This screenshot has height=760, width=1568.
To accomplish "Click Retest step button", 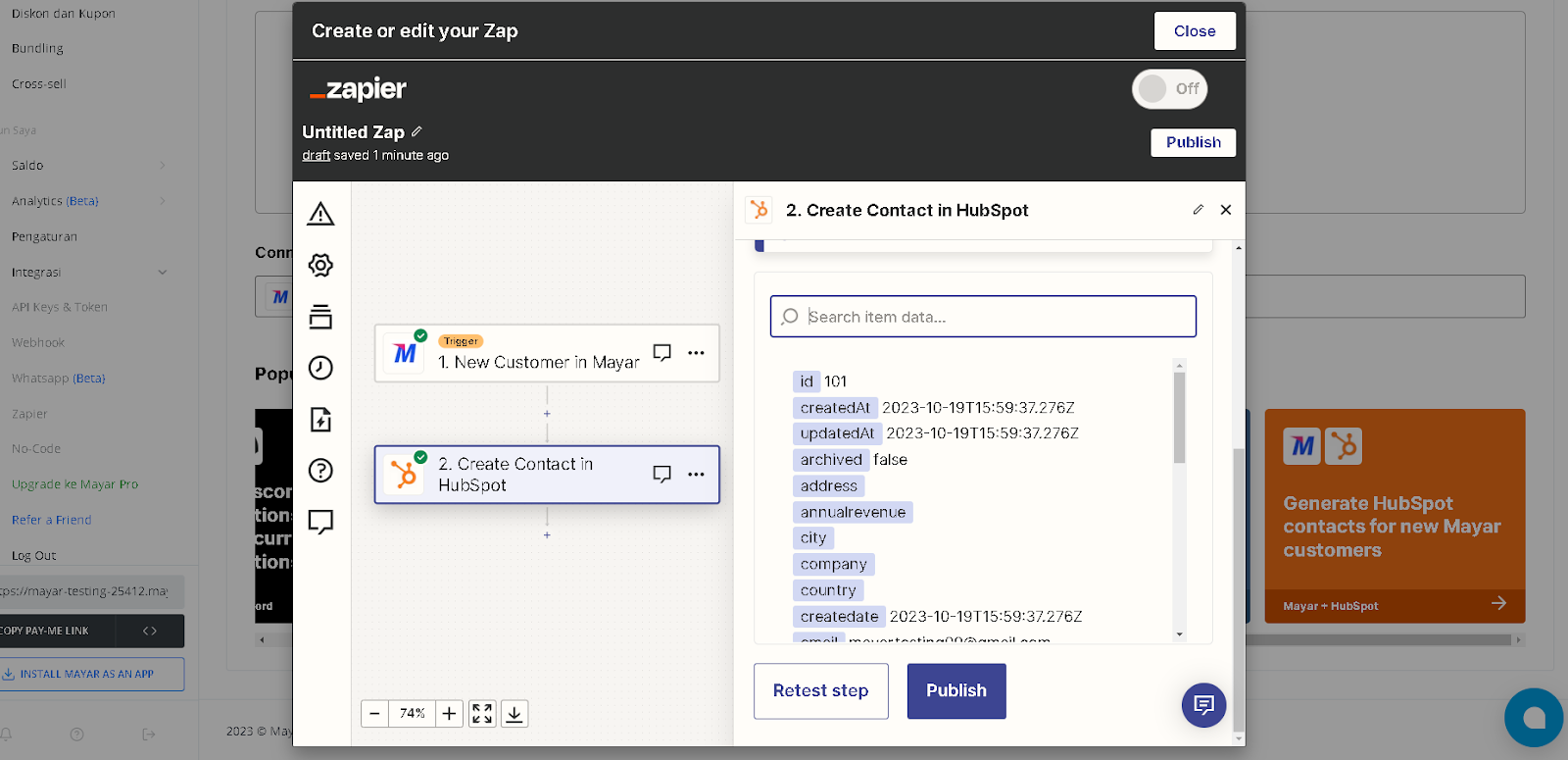I will 821,691.
